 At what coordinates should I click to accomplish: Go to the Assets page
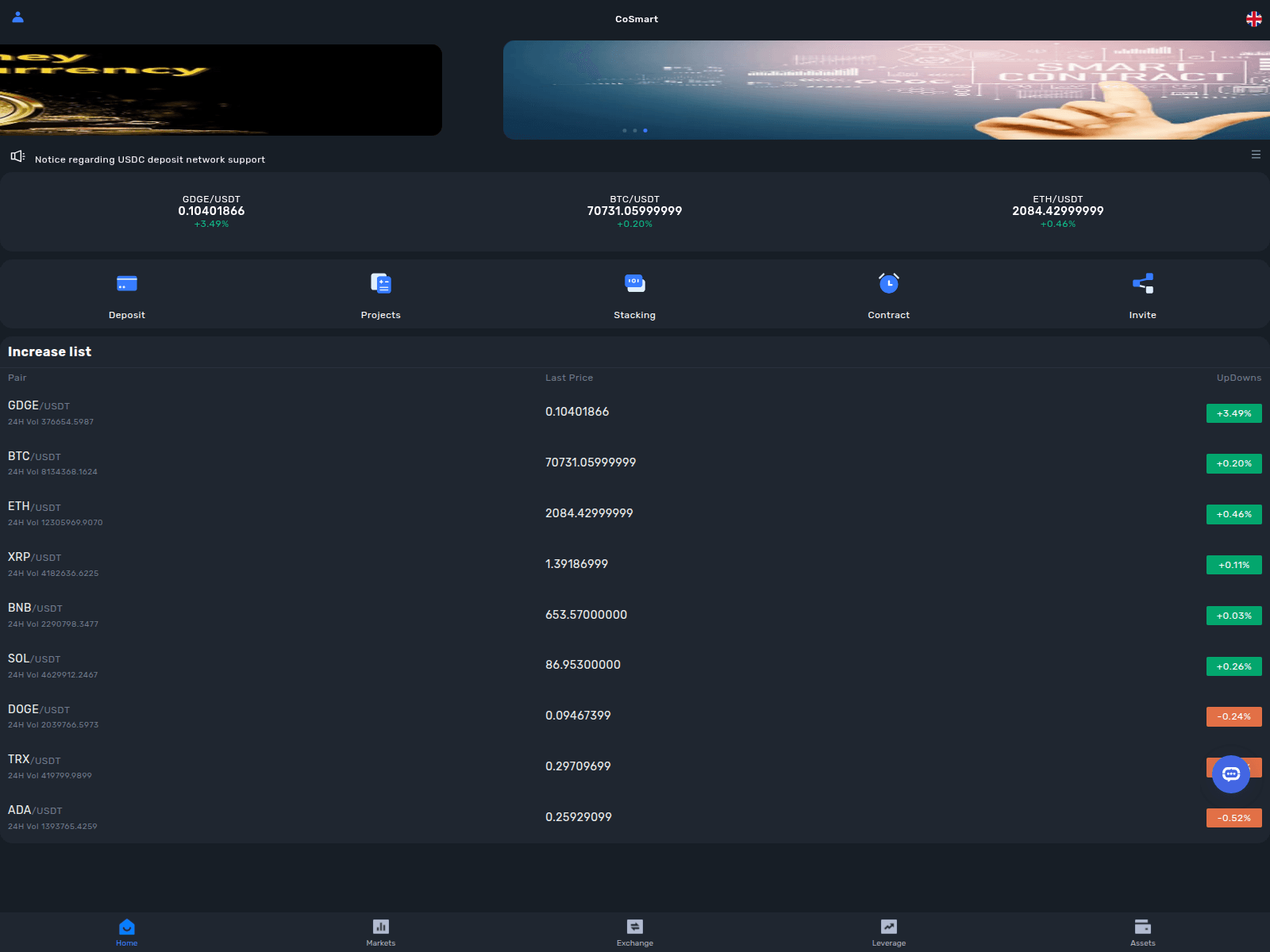click(x=1142, y=932)
